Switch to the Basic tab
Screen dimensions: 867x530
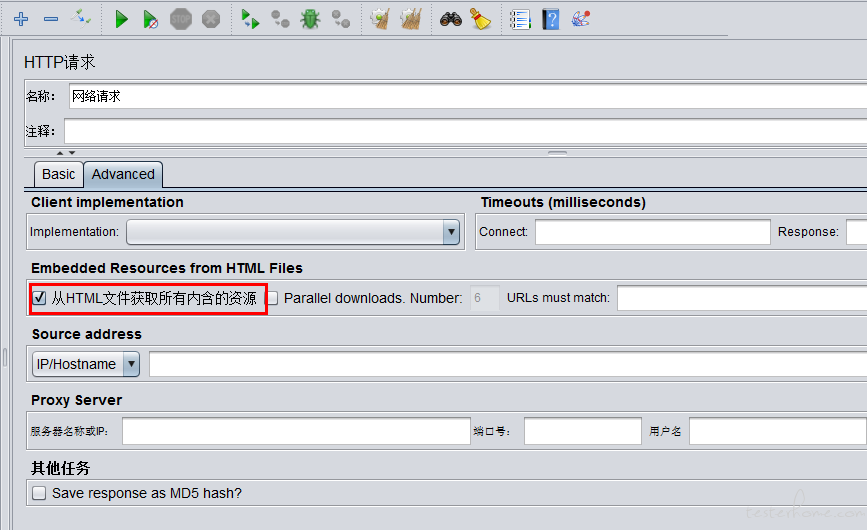click(x=58, y=174)
